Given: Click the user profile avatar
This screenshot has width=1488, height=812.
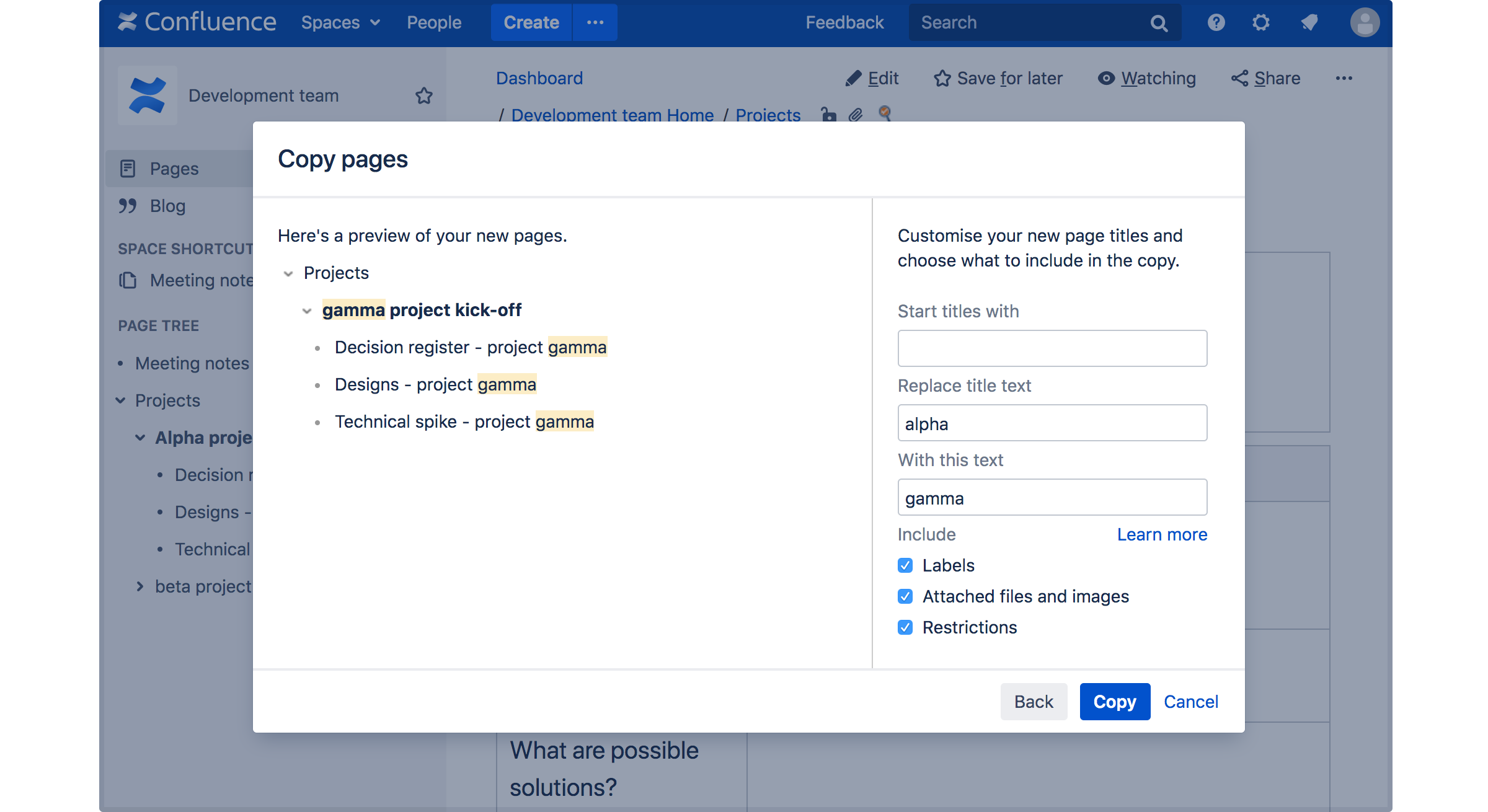Looking at the screenshot, I should tap(1364, 23).
